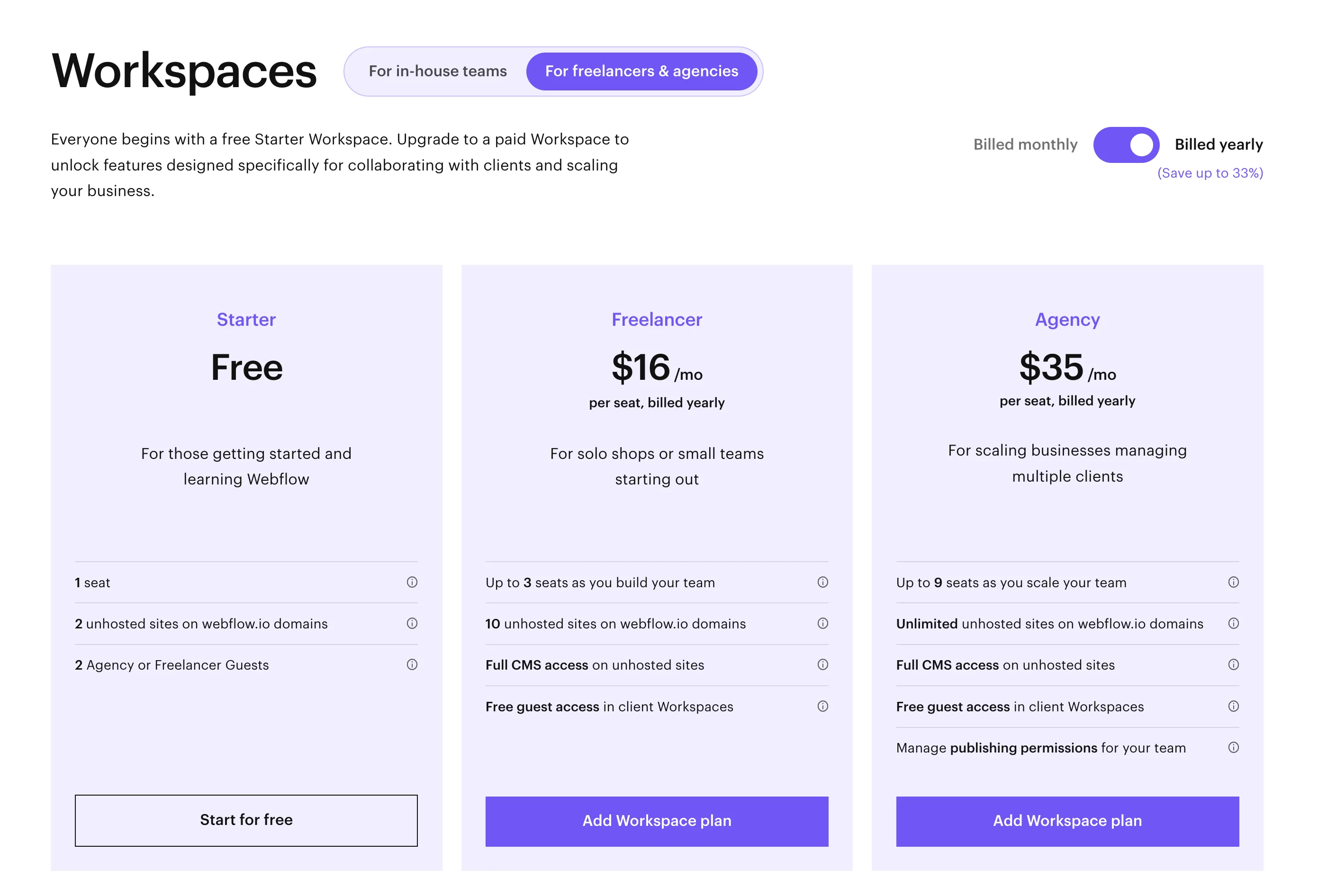
Task: Click info icon for Agency Full CMS access
Action: pos(1233,664)
